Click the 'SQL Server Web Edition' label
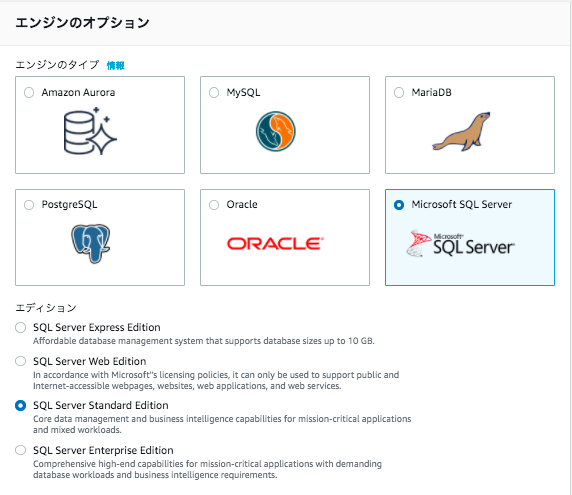Screen dimensions: 572x495 (x=90, y=361)
